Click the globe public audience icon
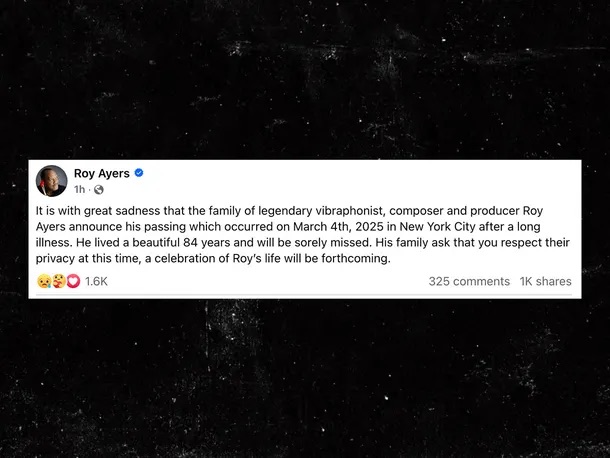Viewport: 610px width, 458px height. (x=98, y=189)
